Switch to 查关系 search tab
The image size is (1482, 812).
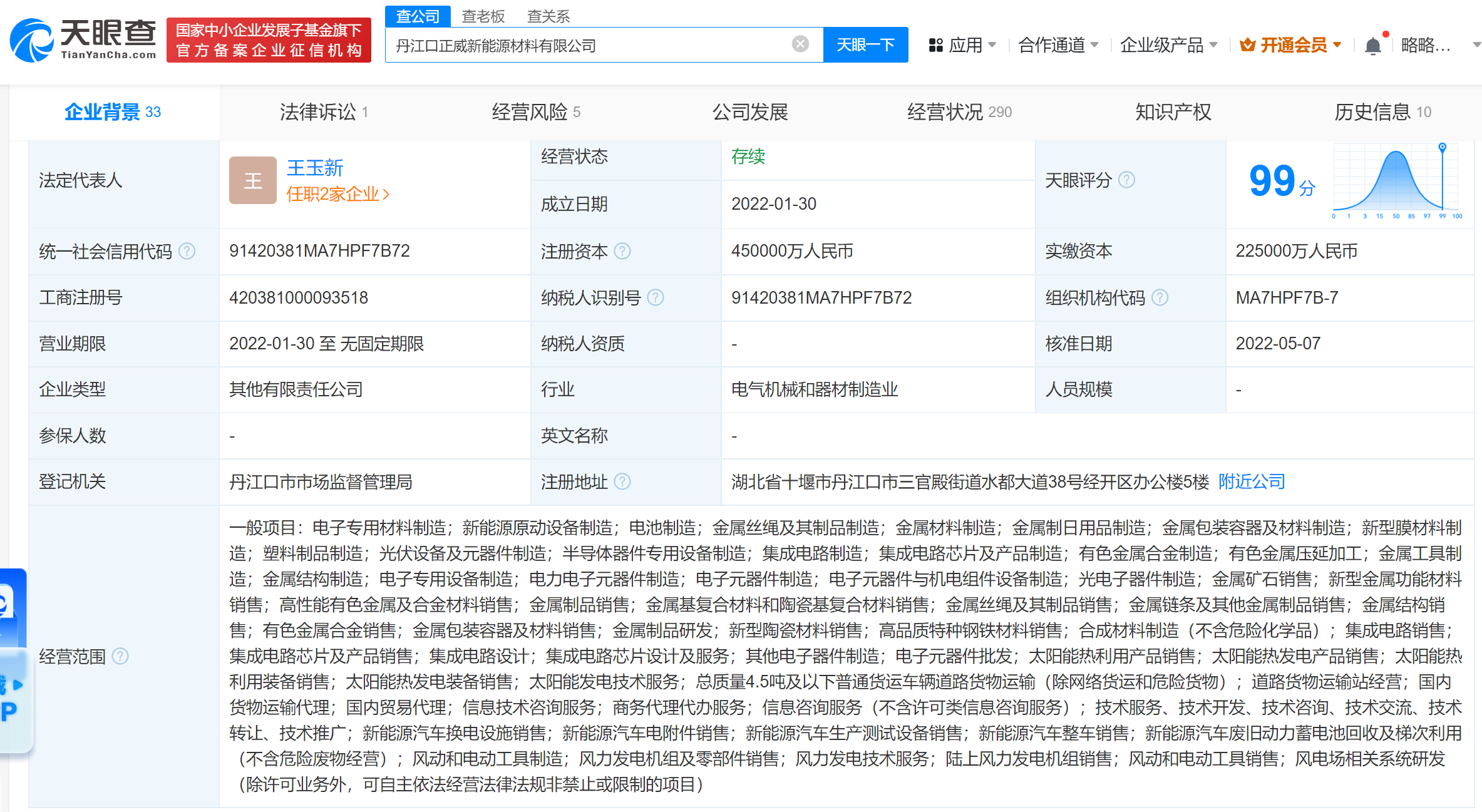pos(548,16)
